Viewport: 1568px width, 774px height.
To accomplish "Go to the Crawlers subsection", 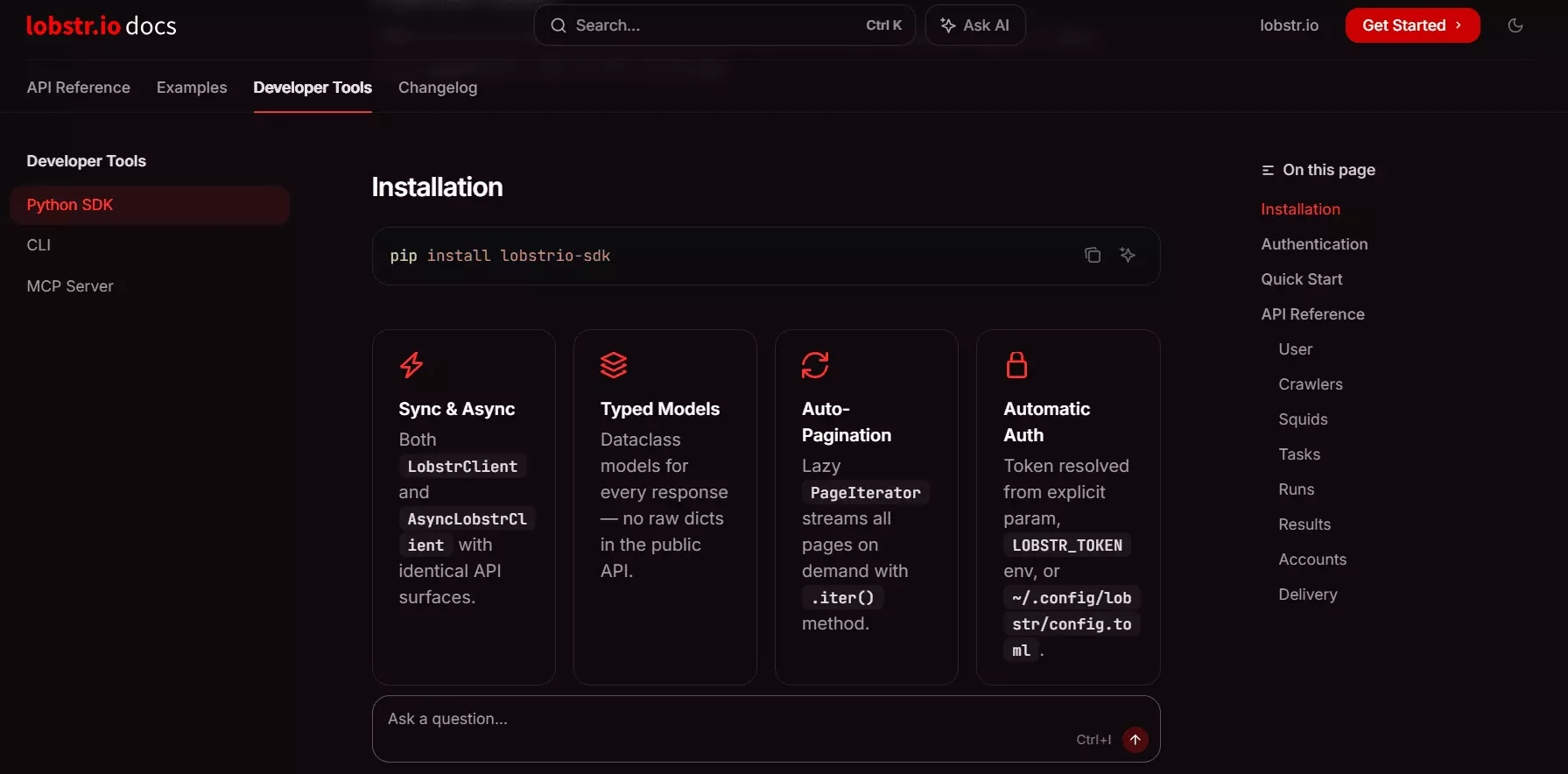I will tap(1310, 384).
